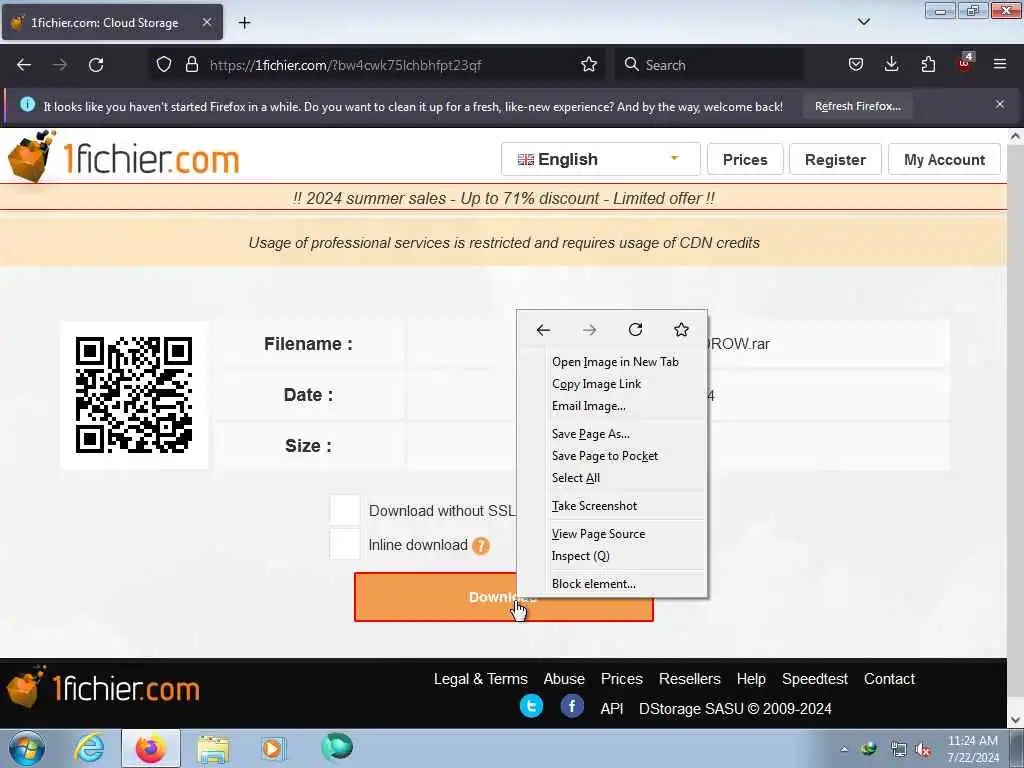The image size is (1024, 768).
Task: Expand the list all tabs chevron
Action: [863, 22]
